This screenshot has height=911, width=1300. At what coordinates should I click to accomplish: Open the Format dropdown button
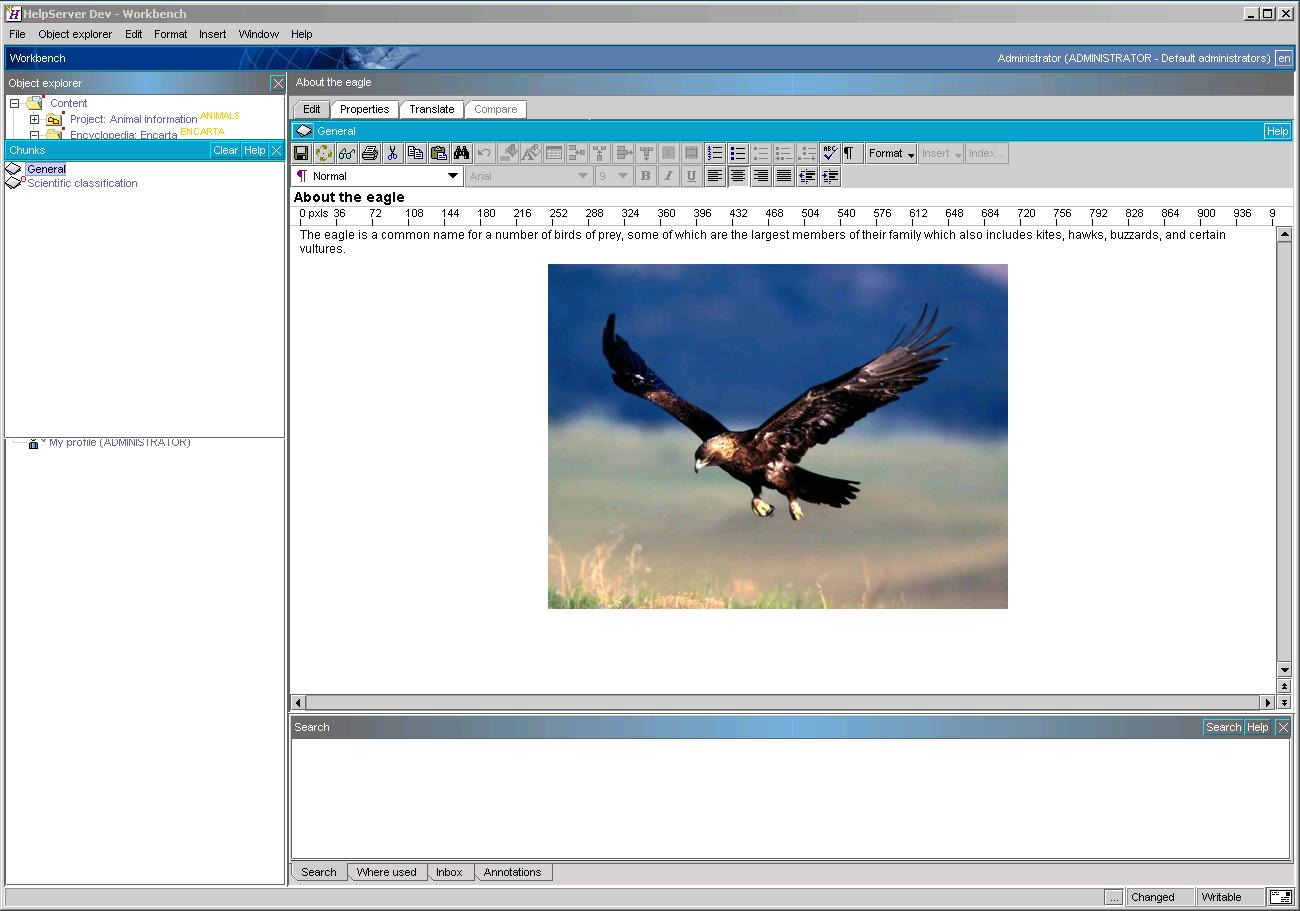click(x=890, y=153)
